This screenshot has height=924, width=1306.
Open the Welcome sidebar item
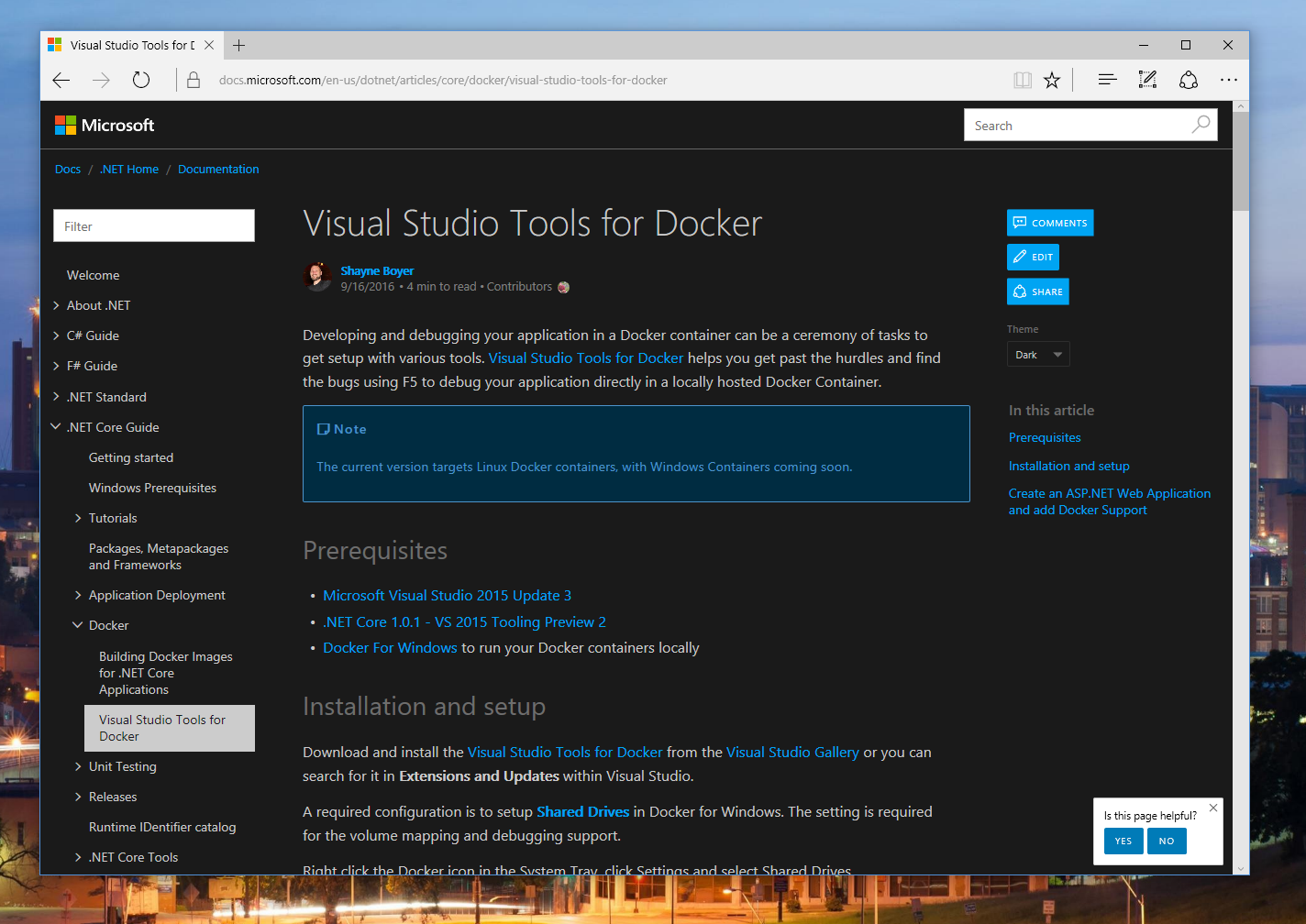pos(93,275)
